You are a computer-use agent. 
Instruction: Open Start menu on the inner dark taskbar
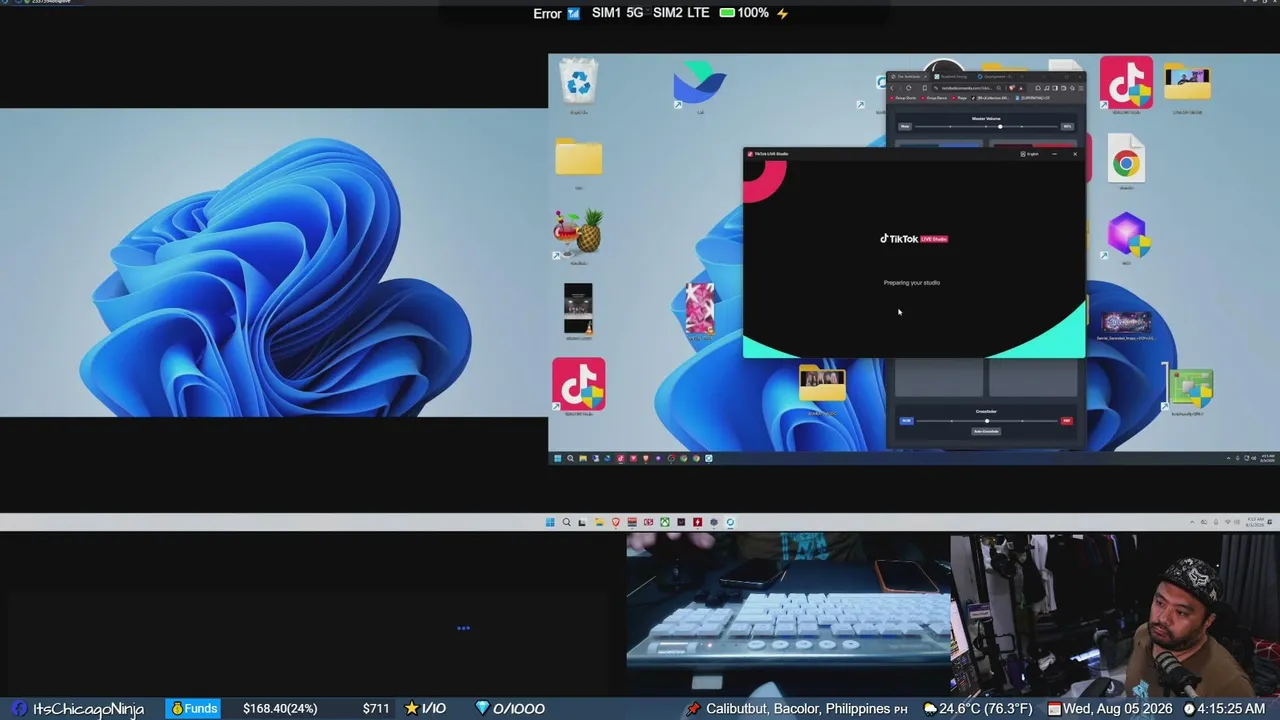click(x=558, y=458)
